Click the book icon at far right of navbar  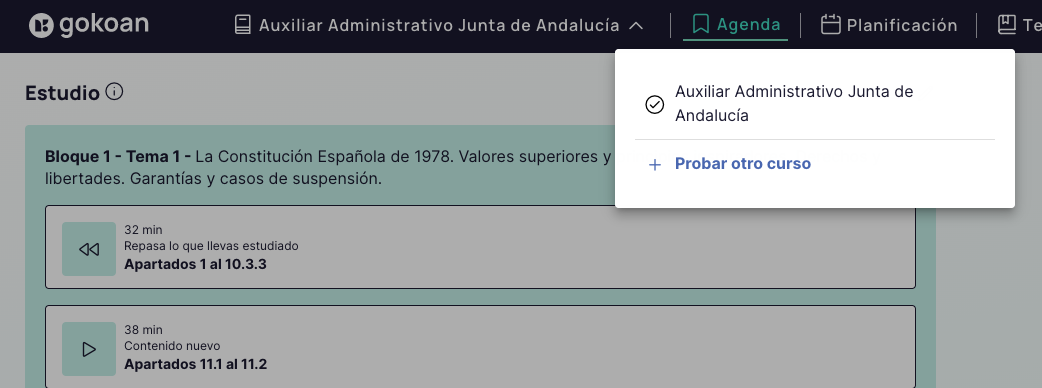pos(1007,25)
